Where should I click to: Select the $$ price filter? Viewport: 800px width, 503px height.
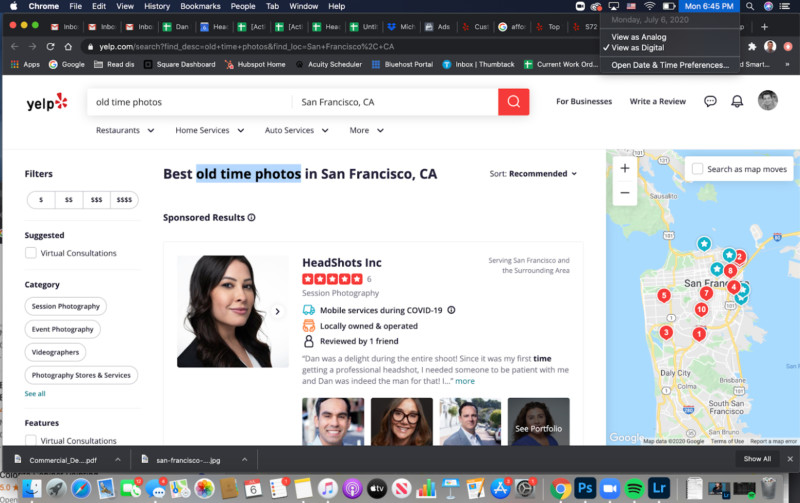tap(69, 200)
